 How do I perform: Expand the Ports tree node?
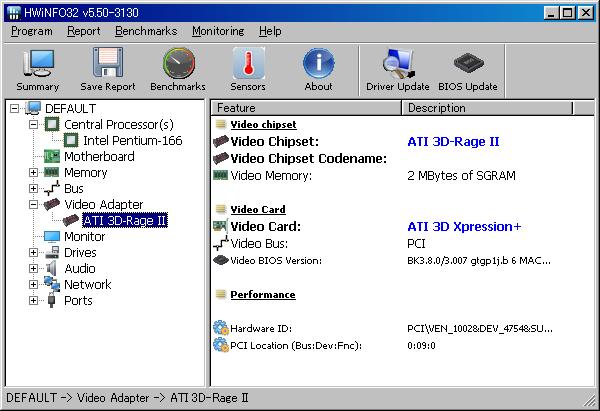click(33, 301)
